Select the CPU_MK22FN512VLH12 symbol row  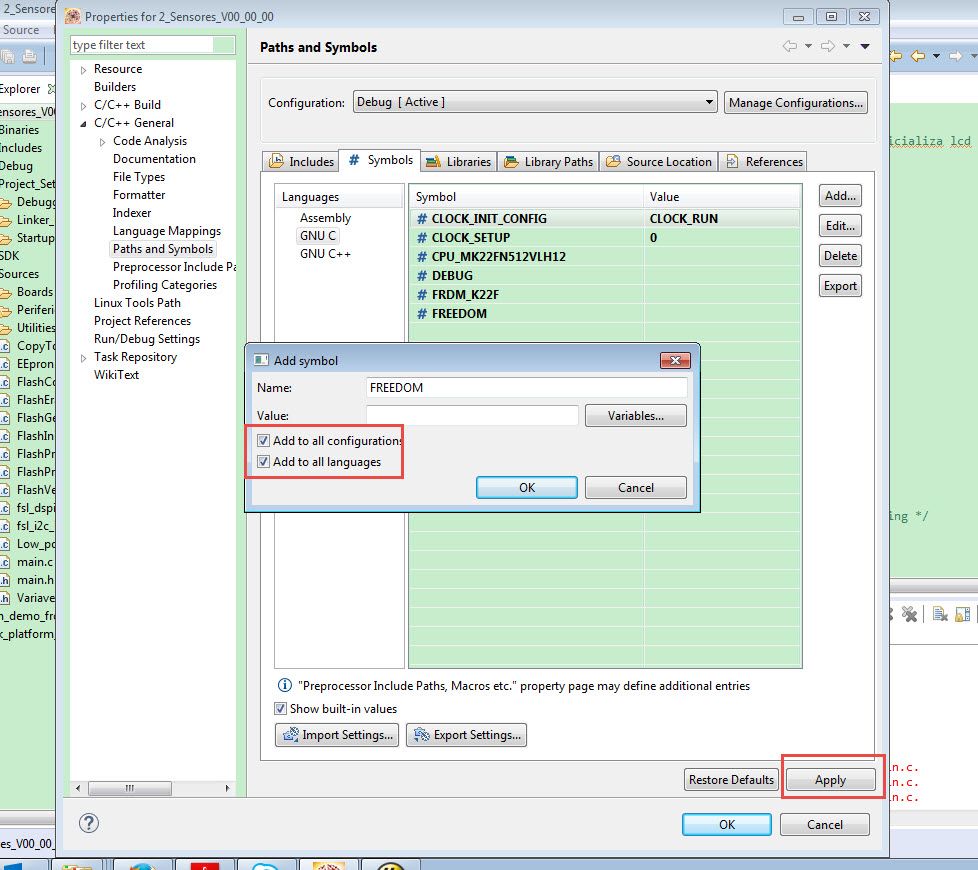(x=604, y=256)
